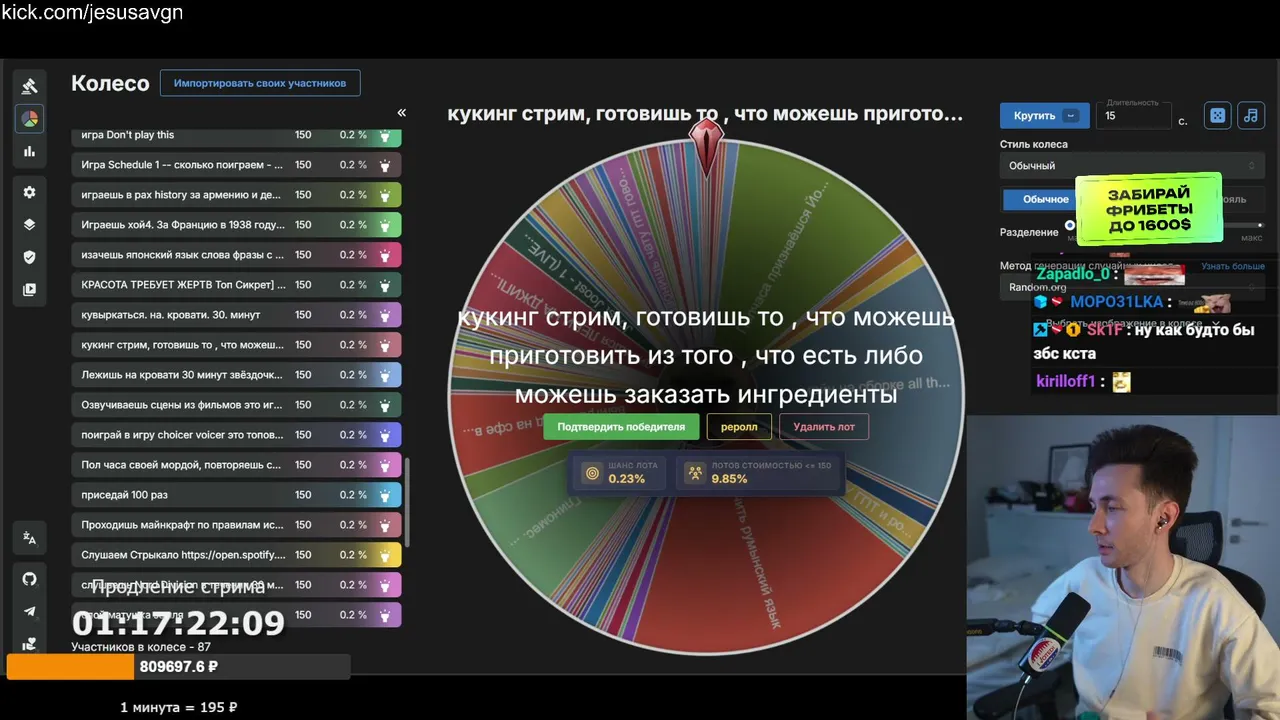The image size is (1280, 720).
Task: Open the language translate sidebar icon
Action: tap(29, 538)
